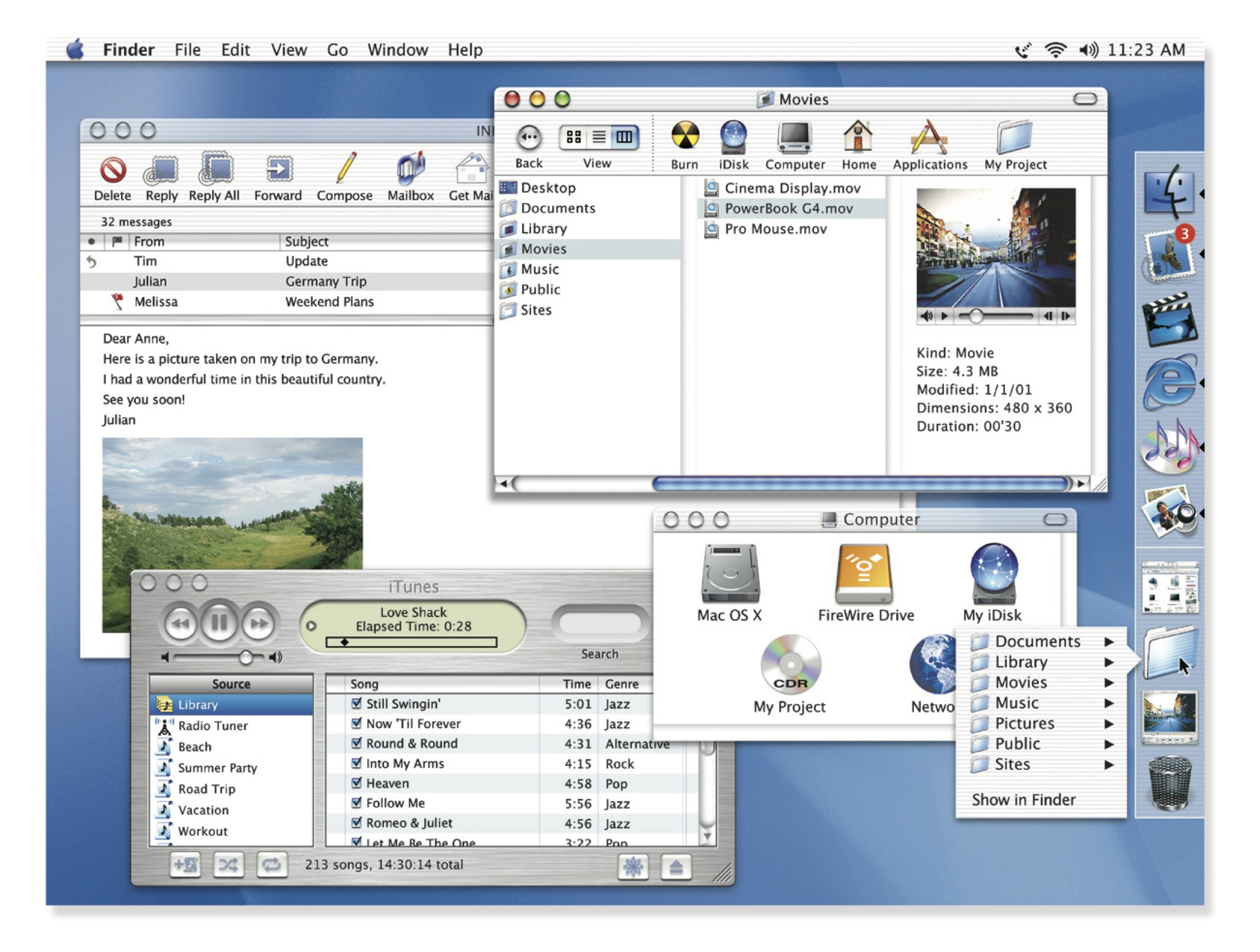This screenshot has width=1260, height=952.
Task: Click the PowerBook G4 movie preview thumbnail
Action: 995,247
